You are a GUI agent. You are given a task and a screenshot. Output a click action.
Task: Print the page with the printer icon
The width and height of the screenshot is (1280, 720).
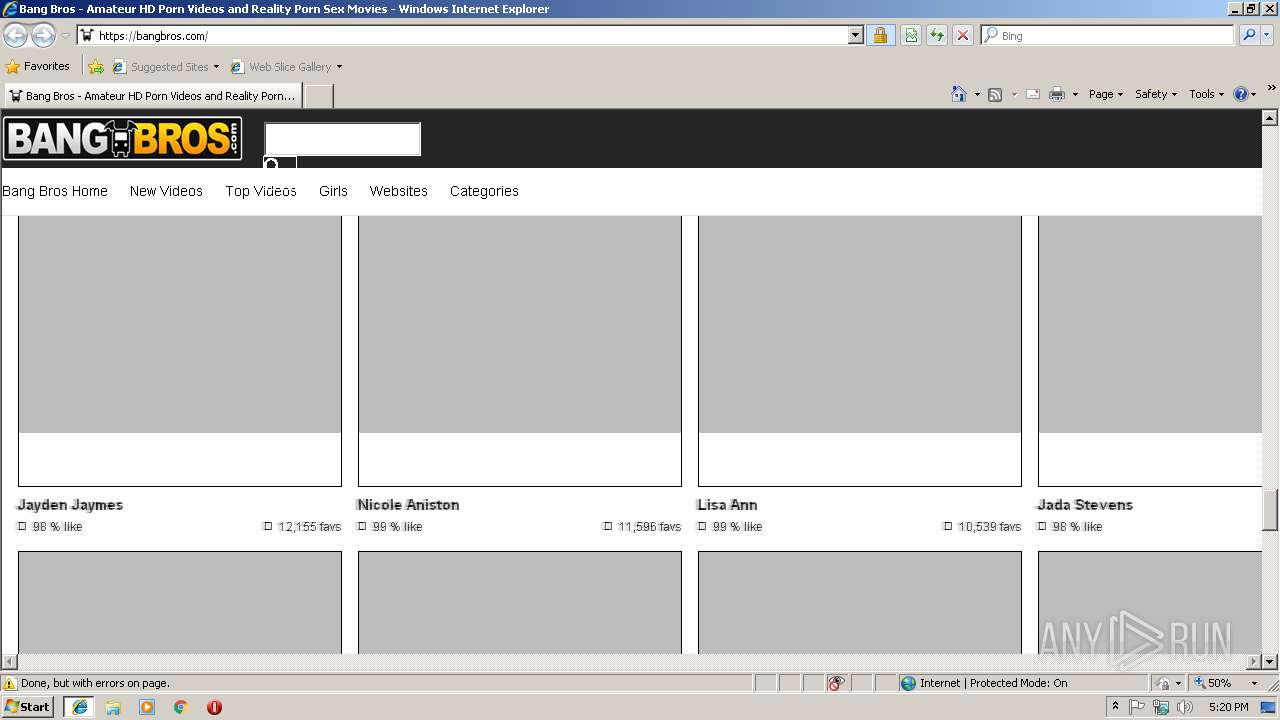[x=1057, y=94]
